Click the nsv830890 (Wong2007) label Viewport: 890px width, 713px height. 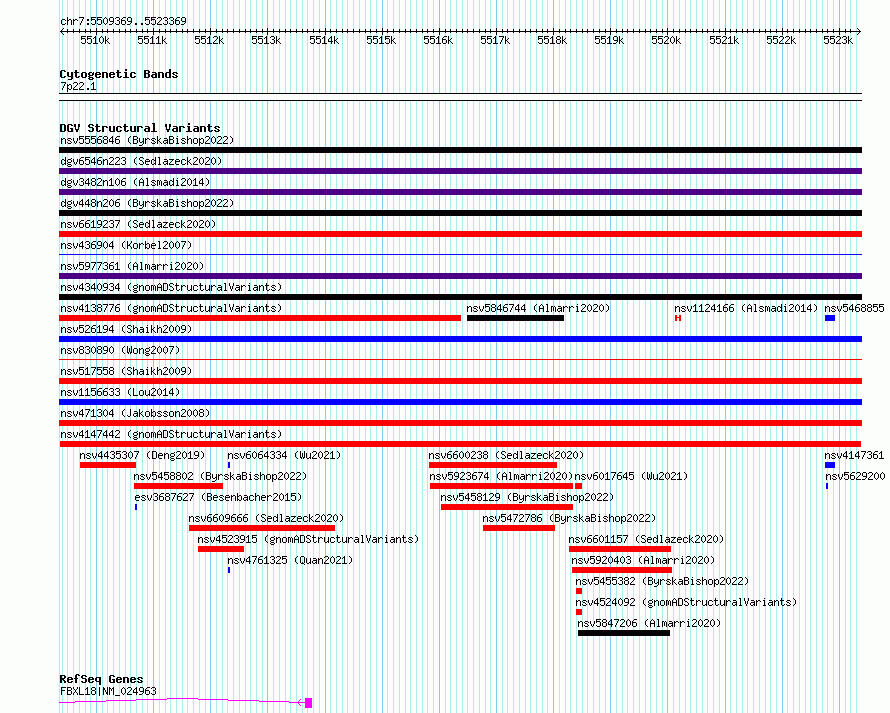click(x=120, y=350)
